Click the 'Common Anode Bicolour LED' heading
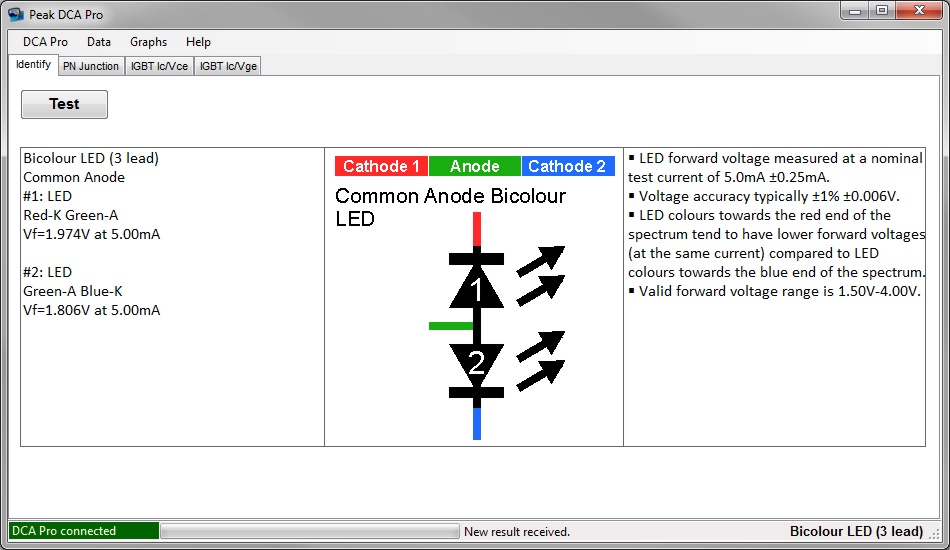Viewport: 950px width, 550px height. point(450,207)
